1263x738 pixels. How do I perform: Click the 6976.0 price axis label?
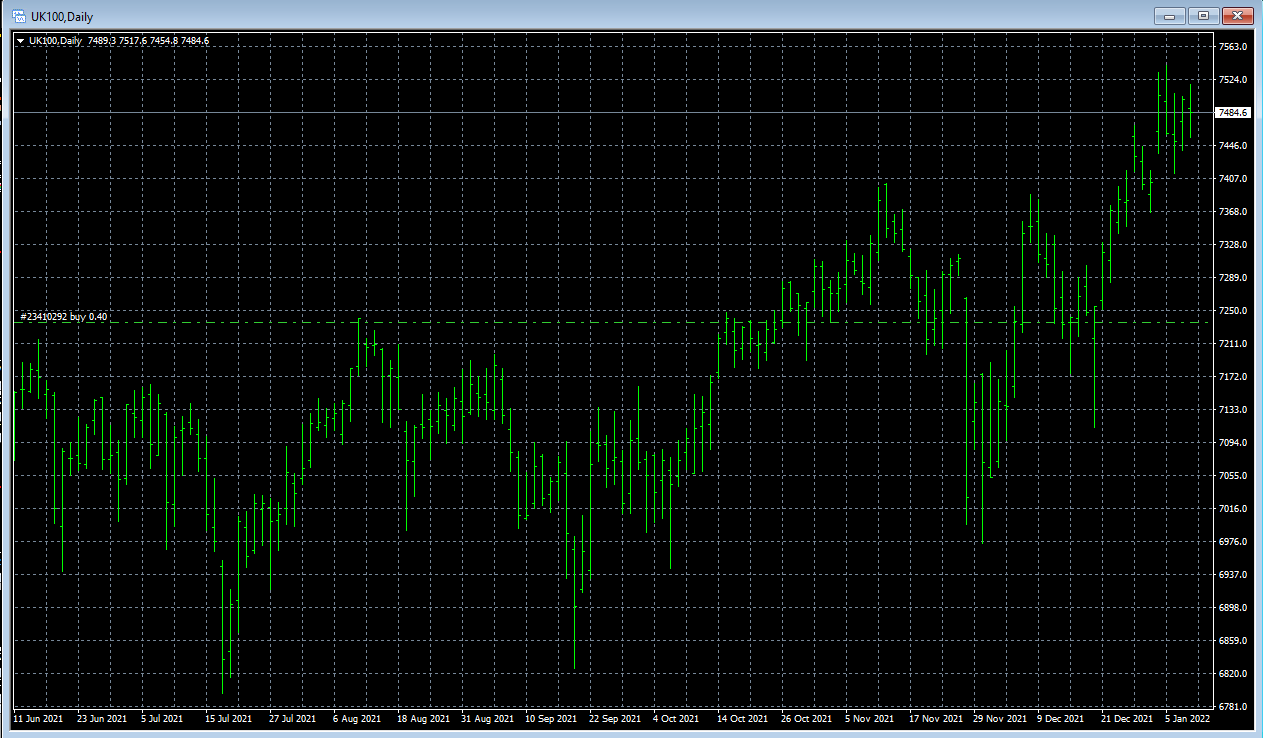tap(1233, 542)
